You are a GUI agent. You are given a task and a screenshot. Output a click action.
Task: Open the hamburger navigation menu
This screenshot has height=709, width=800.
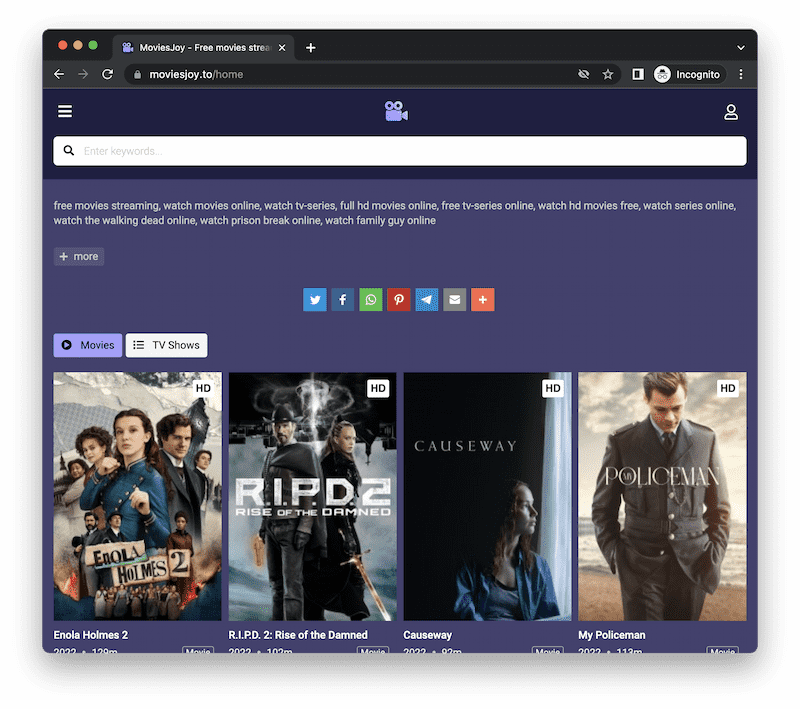point(65,111)
